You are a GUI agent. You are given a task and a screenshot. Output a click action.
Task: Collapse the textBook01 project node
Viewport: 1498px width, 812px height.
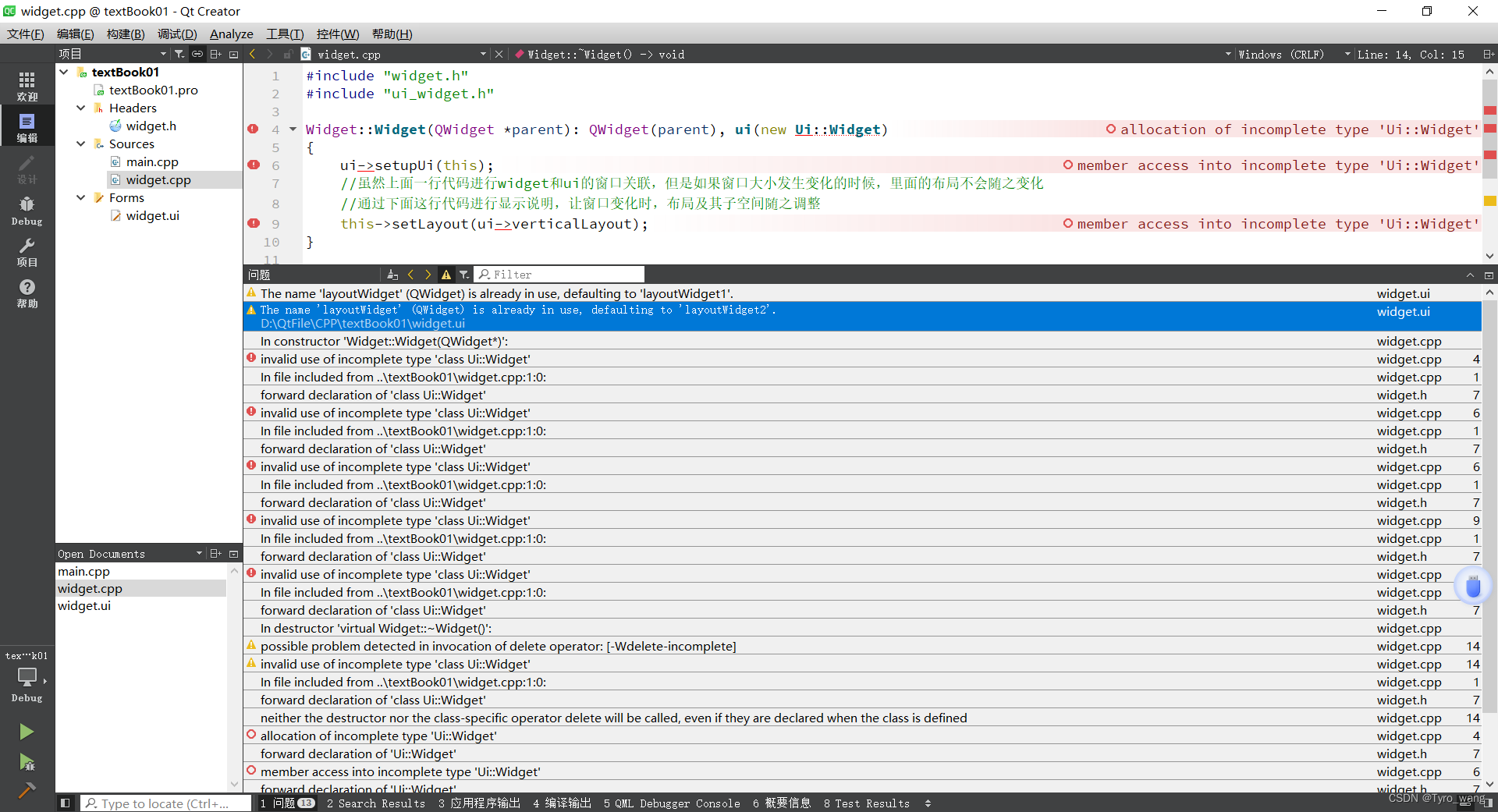pos(64,72)
